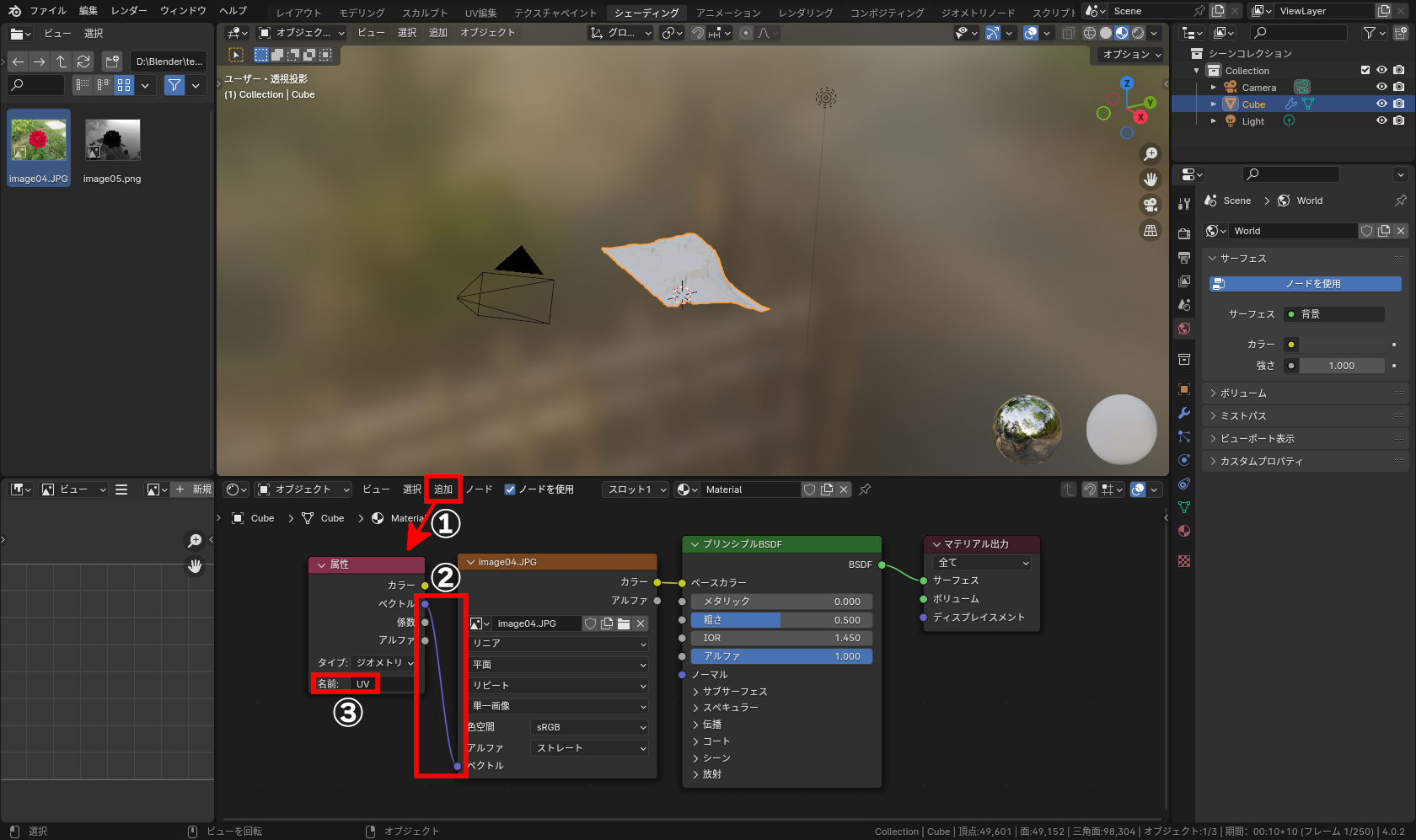The width and height of the screenshot is (1416, 840).
Task: Select the image04.JPG thumbnail in file browser
Action: pyautogui.click(x=39, y=148)
